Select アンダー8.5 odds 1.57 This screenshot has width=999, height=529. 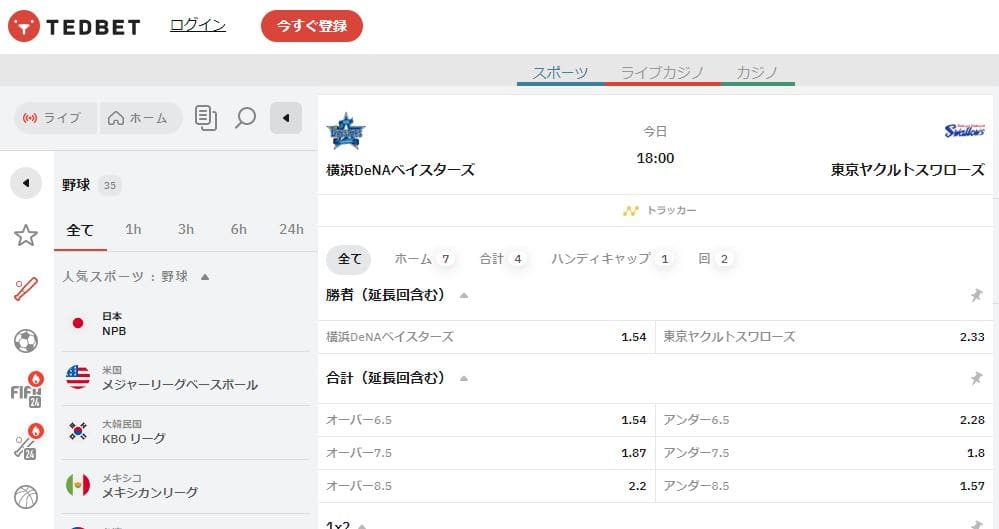pos(824,486)
